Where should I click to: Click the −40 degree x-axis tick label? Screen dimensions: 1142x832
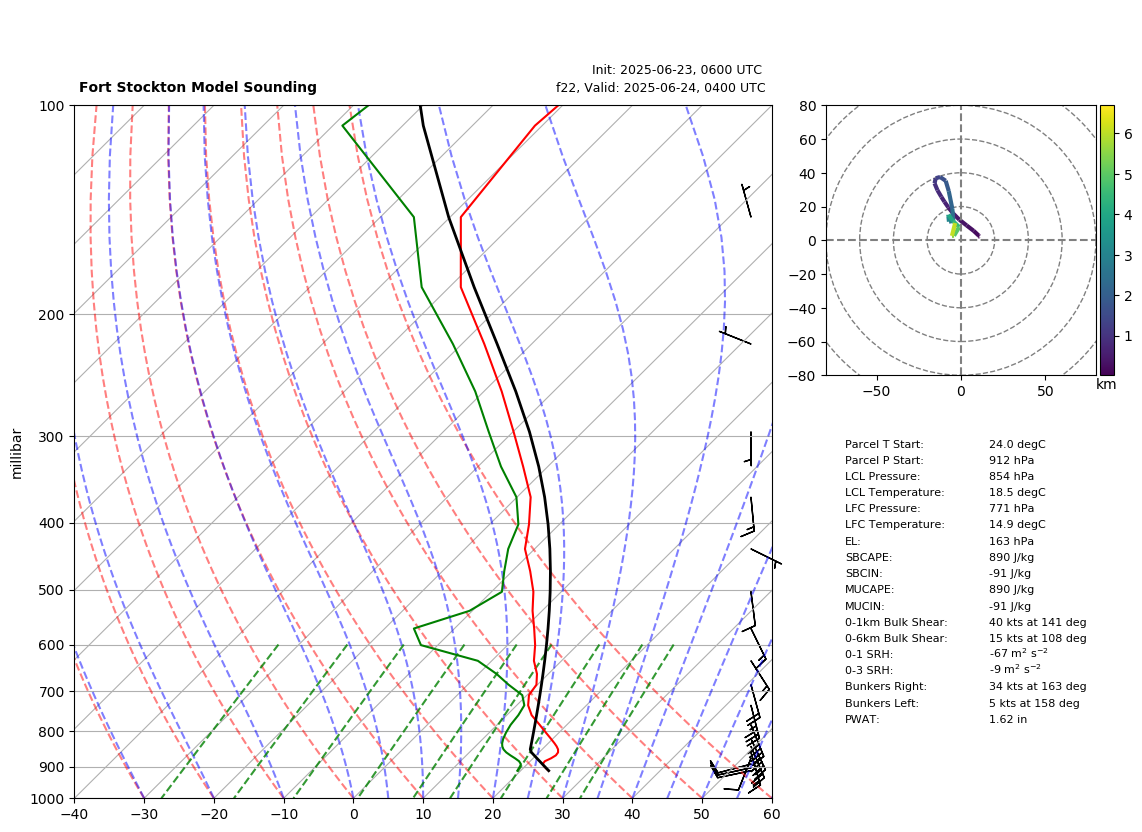74,814
